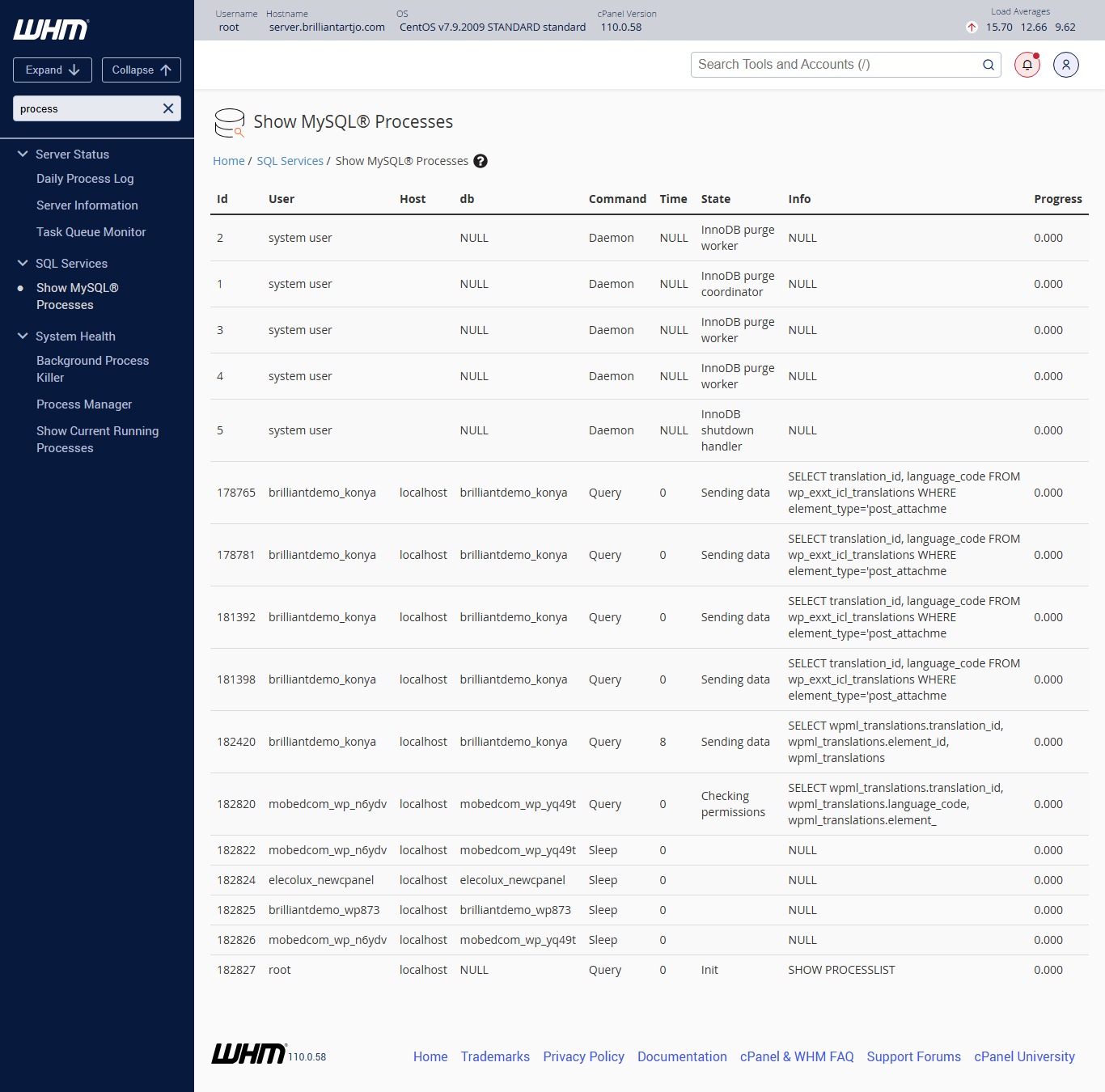Collapse the SQL Services section
Screen dimensions: 1105x1092
click(x=23, y=263)
